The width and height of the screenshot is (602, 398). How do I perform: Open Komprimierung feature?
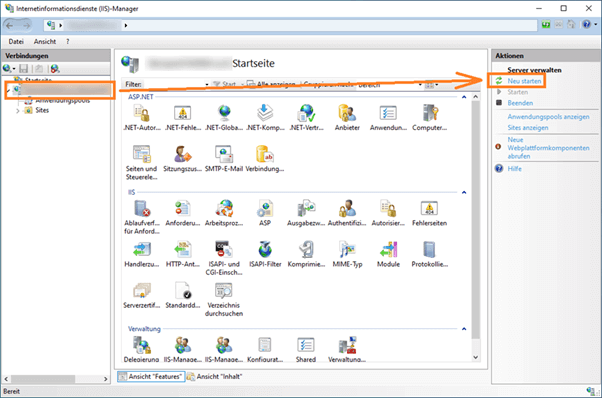pos(306,254)
